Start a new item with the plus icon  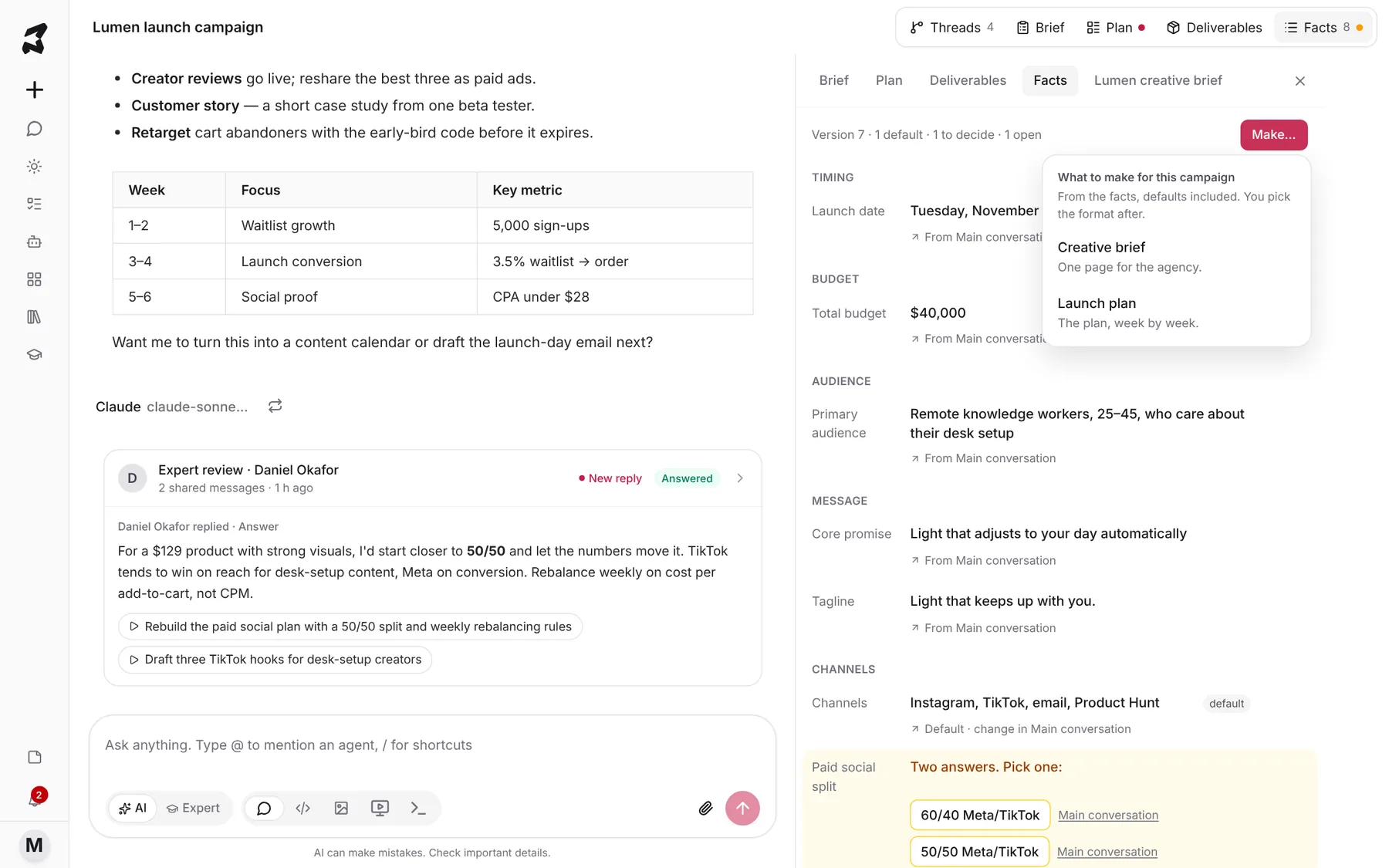pyautogui.click(x=34, y=90)
